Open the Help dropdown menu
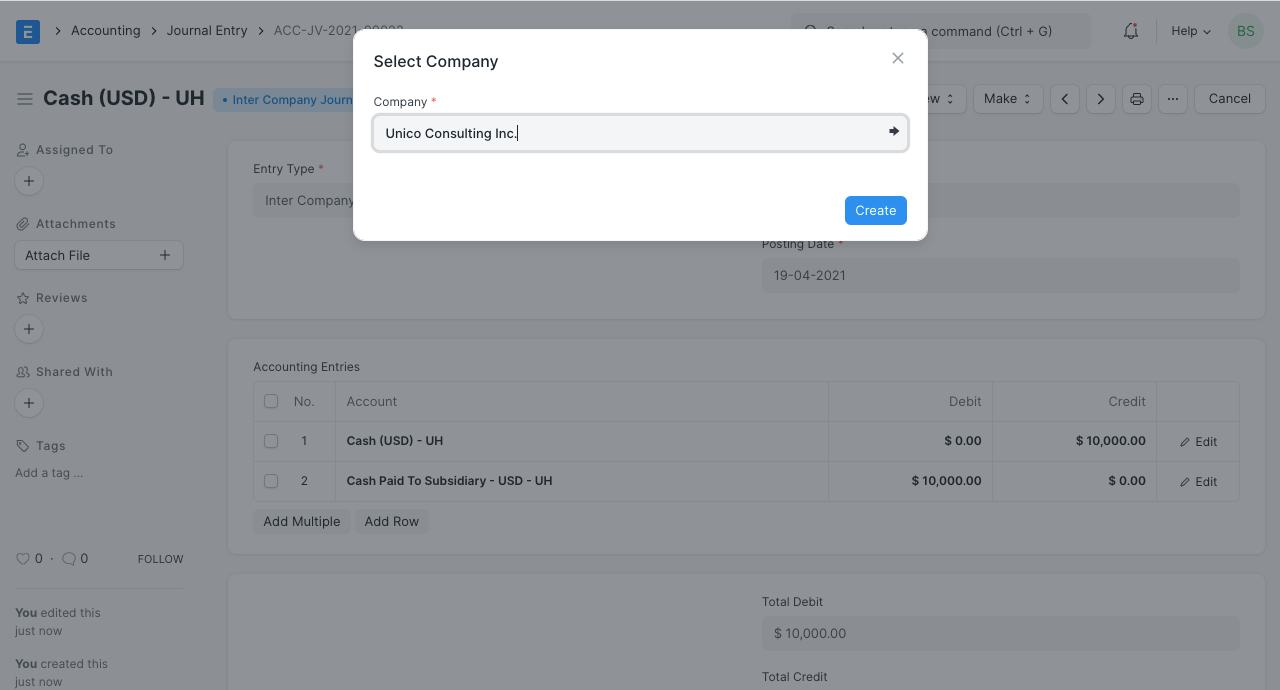Viewport: 1280px width, 690px height. pos(1190,31)
